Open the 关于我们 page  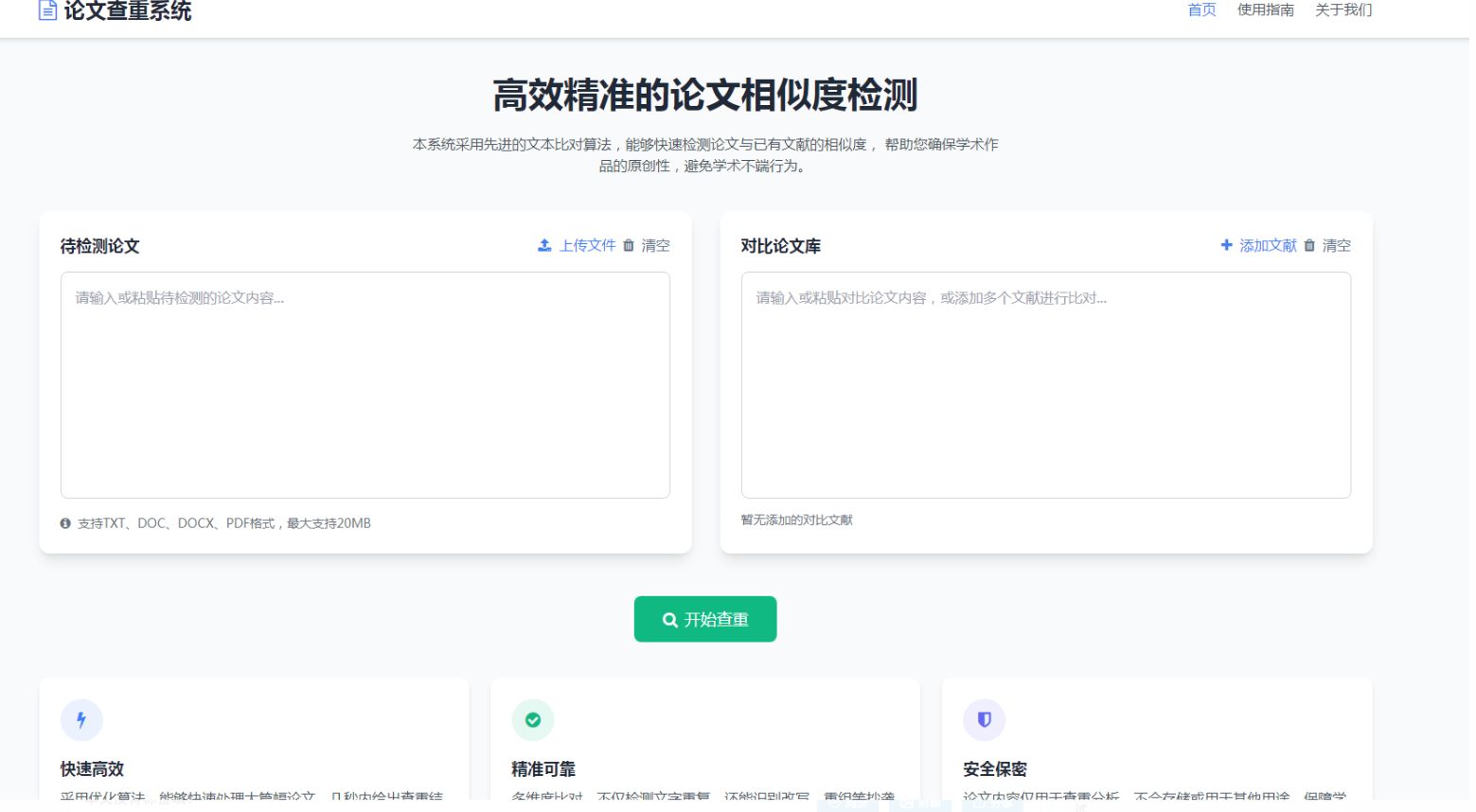tap(1342, 10)
